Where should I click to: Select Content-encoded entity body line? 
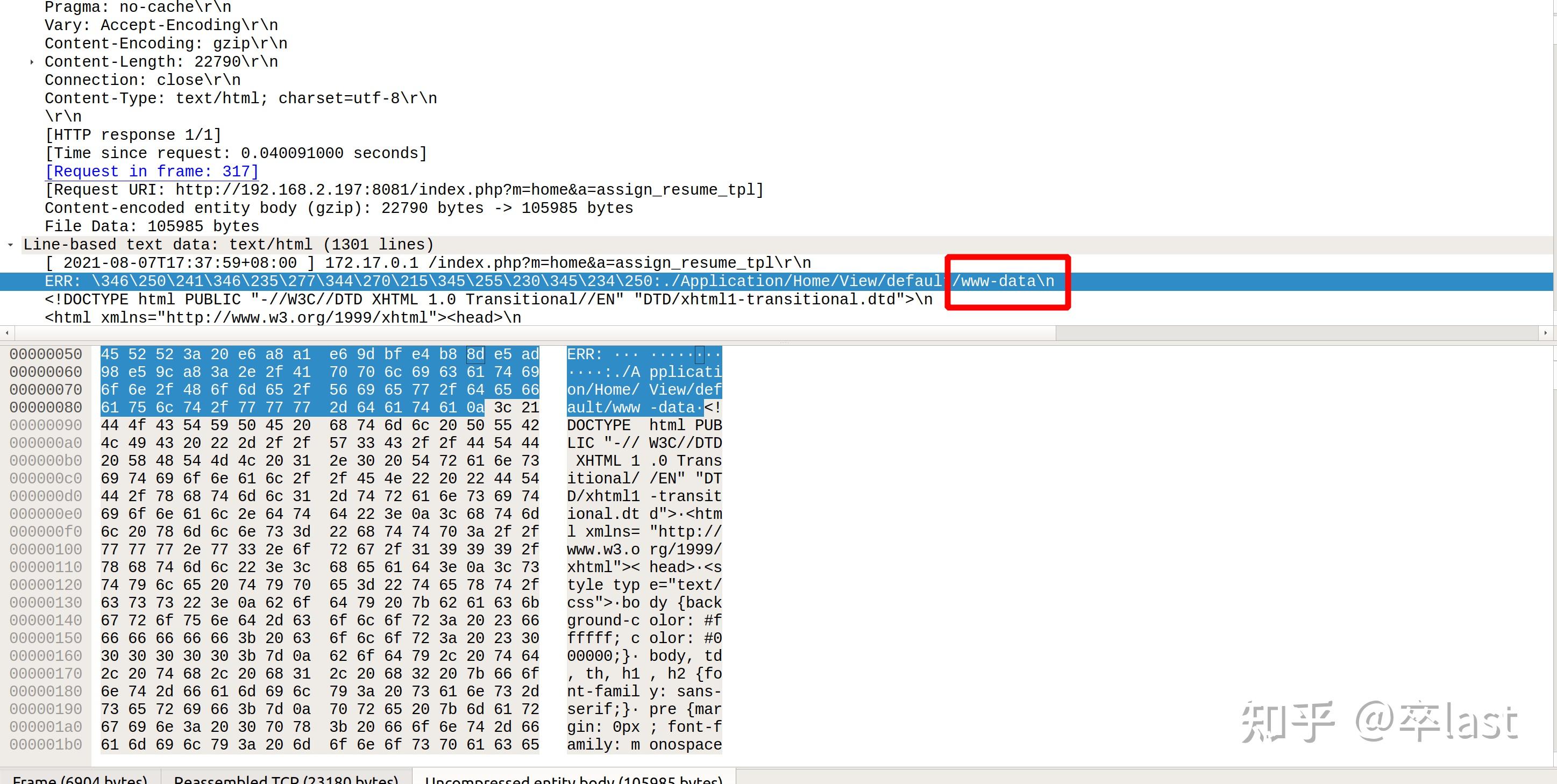point(338,209)
